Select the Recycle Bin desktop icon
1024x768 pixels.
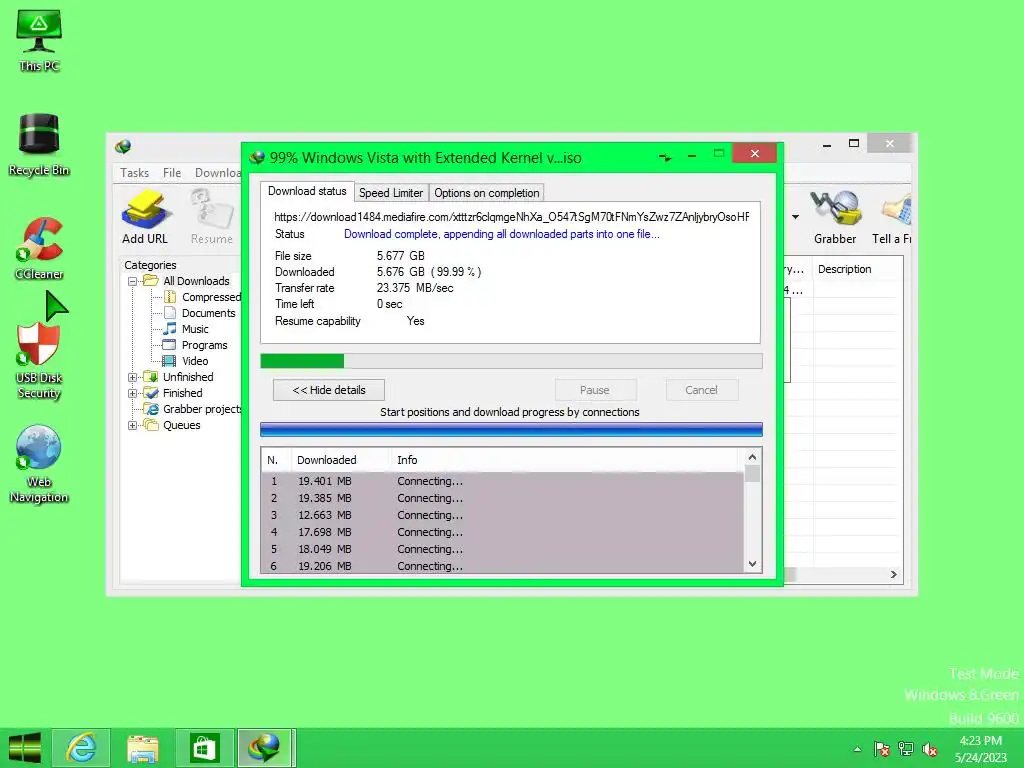point(39,145)
